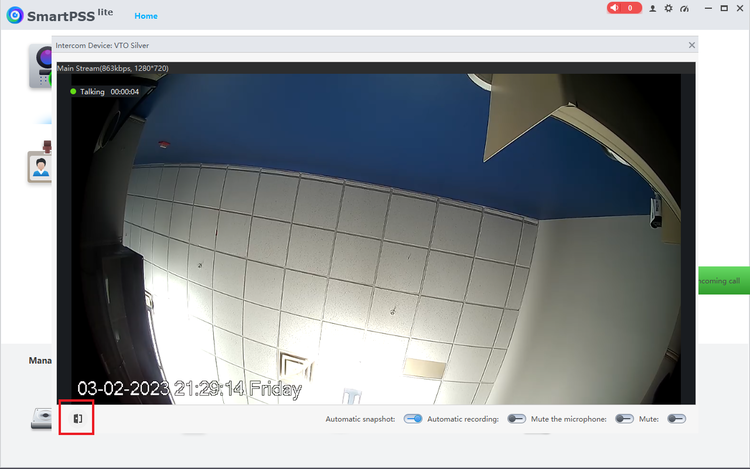The image size is (750, 469).
Task: Click the Main Stream bitrate label
Action: (x=113, y=68)
